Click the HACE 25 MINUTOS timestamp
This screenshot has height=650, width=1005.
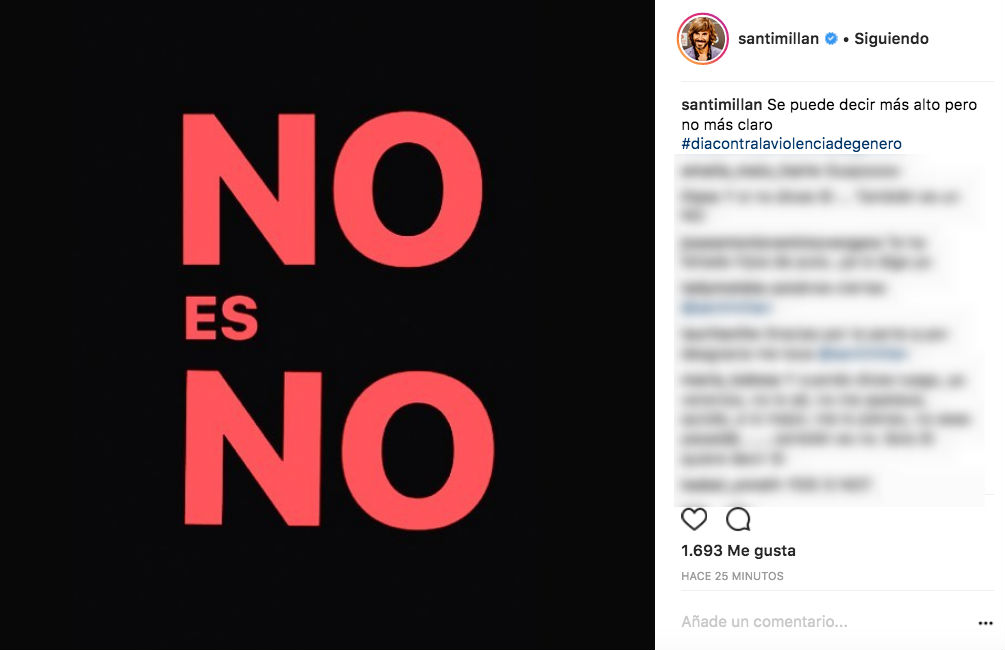click(x=732, y=576)
